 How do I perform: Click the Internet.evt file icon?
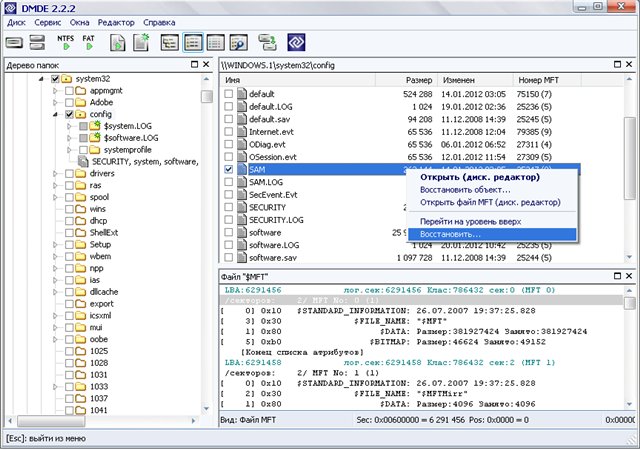(242, 132)
